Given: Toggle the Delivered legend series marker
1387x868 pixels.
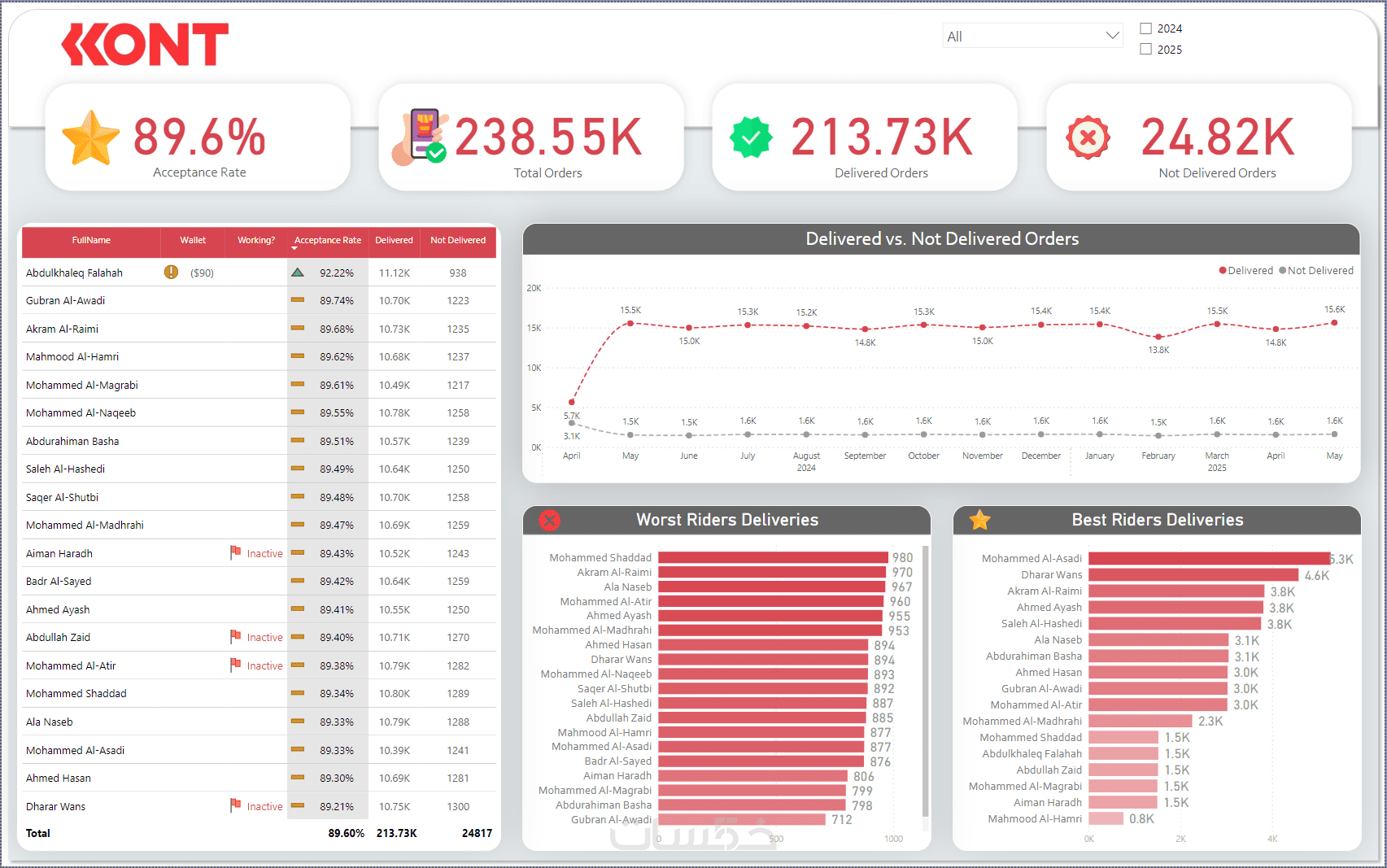Looking at the screenshot, I should point(1222,271).
